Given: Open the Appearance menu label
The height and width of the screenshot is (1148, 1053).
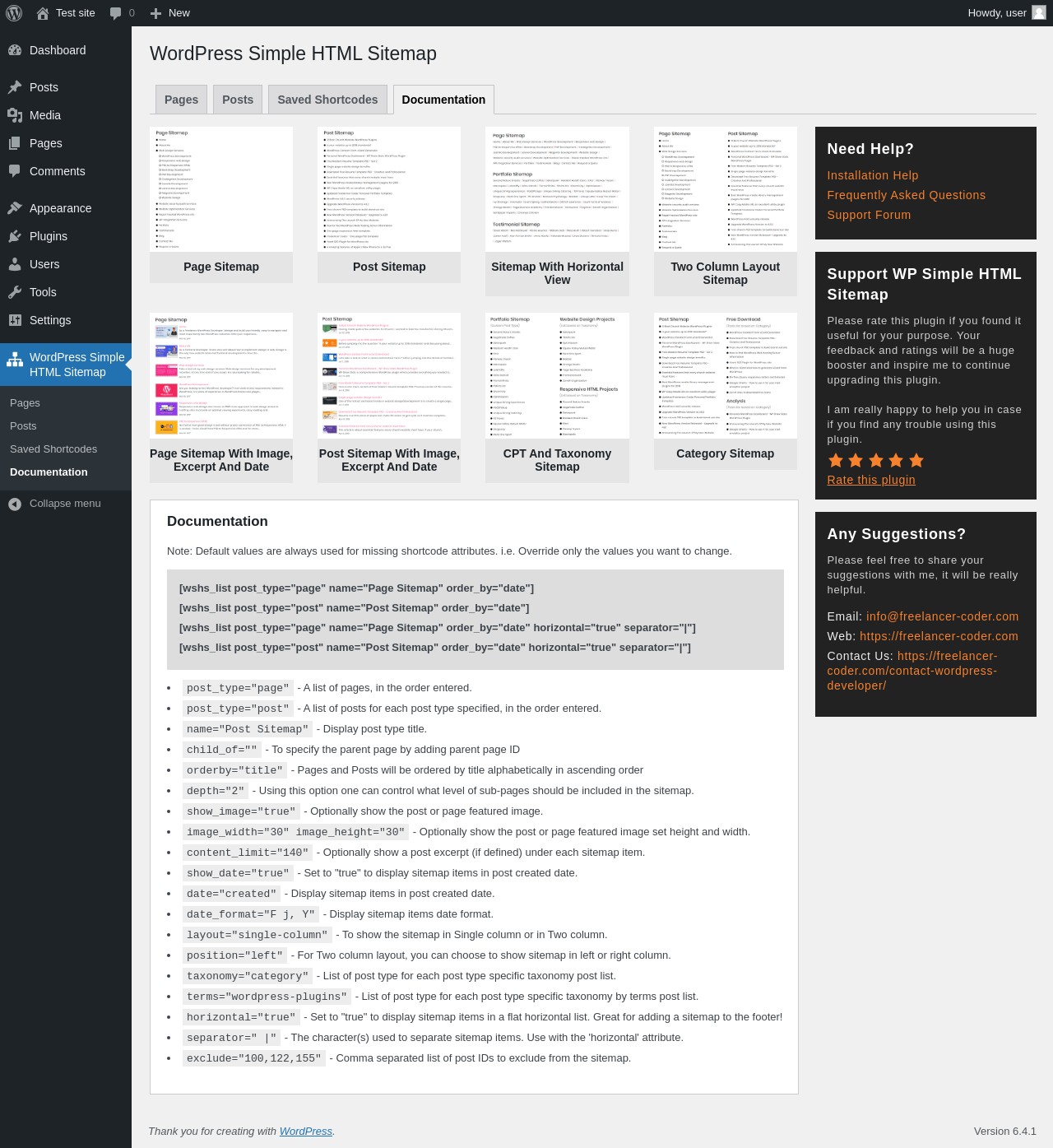Looking at the screenshot, I should click(61, 208).
